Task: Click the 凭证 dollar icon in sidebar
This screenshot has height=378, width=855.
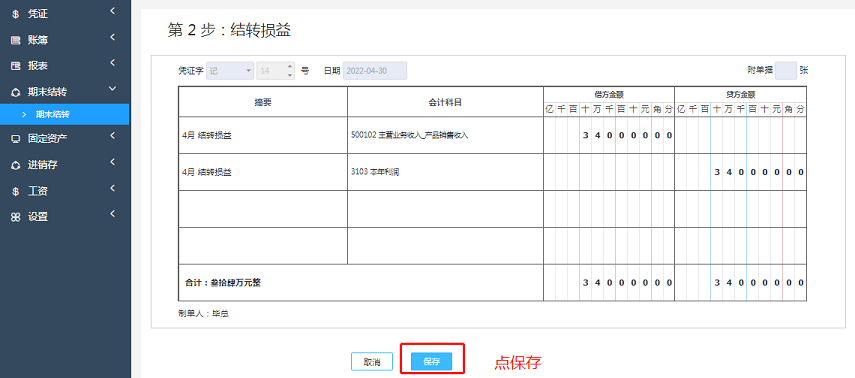Action: tap(15, 15)
